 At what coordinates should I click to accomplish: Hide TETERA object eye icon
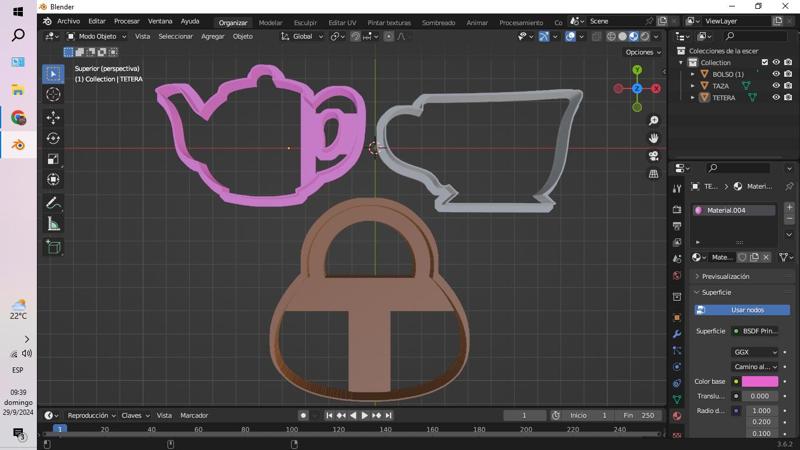pos(776,97)
